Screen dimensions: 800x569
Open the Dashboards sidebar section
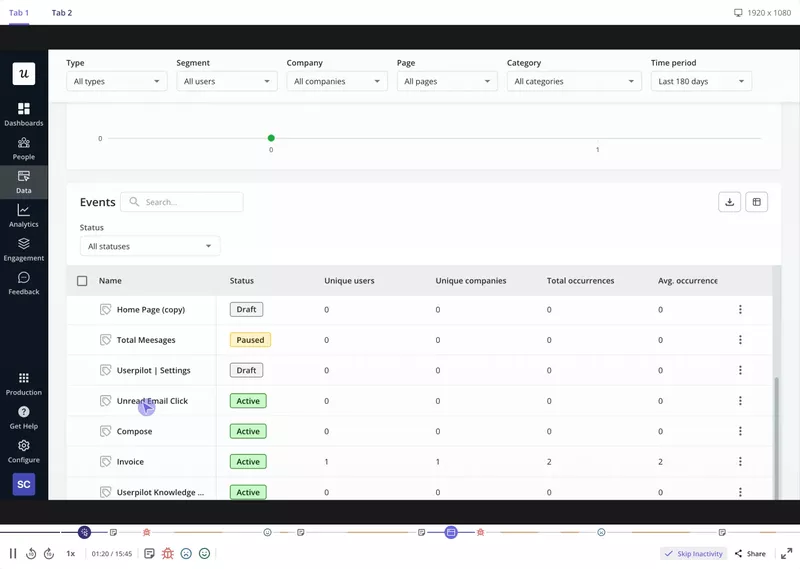[23, 114]
